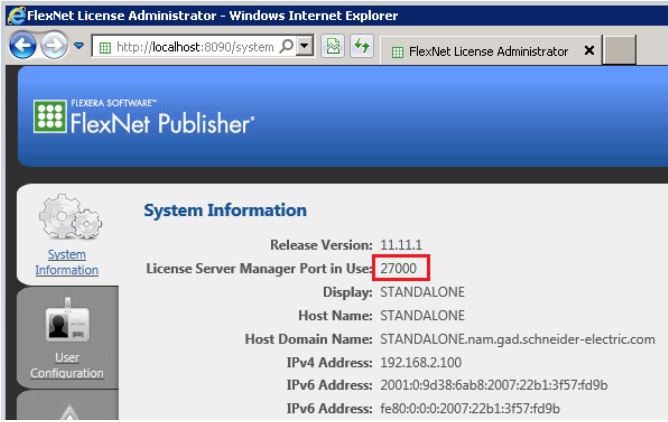
Task: Click the FlexNet Publisher green grid logo
Action: coord(50,116)
